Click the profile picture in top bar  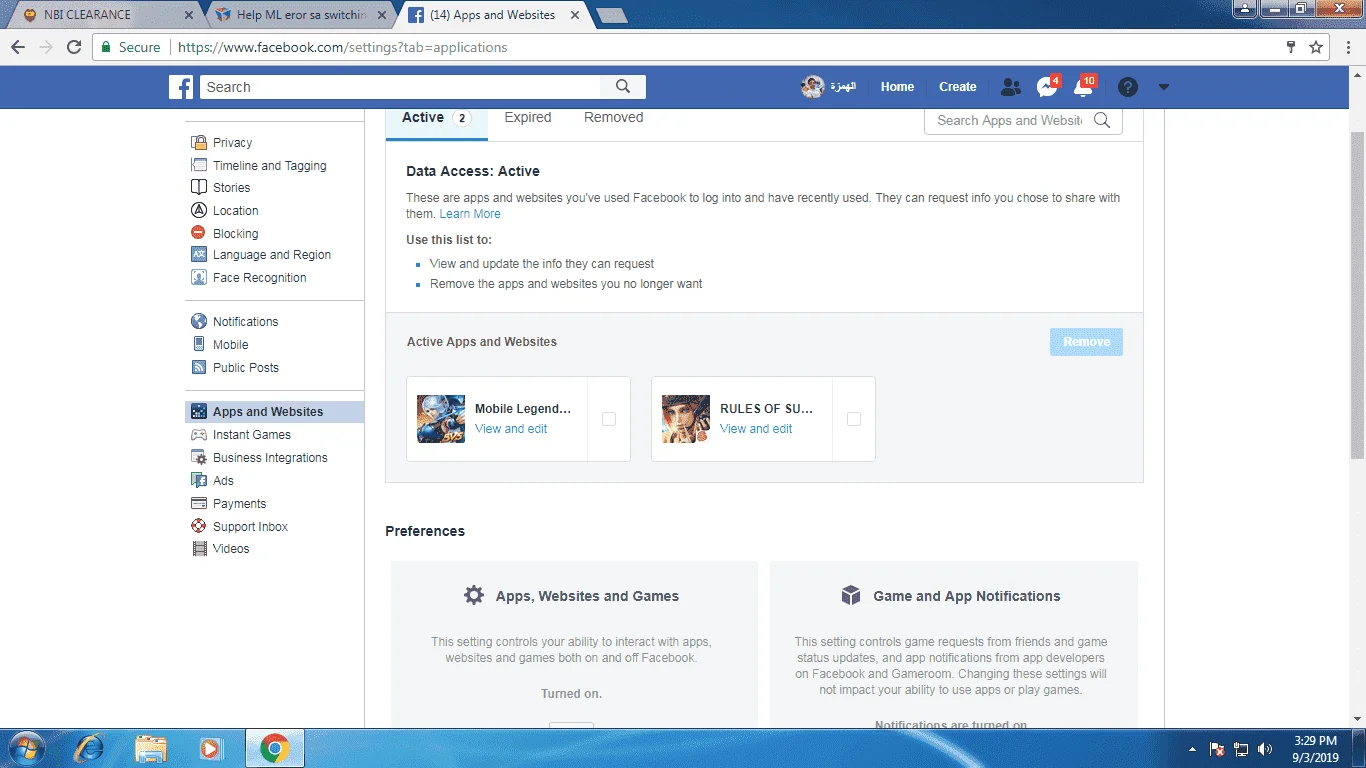tap(812, 87)
